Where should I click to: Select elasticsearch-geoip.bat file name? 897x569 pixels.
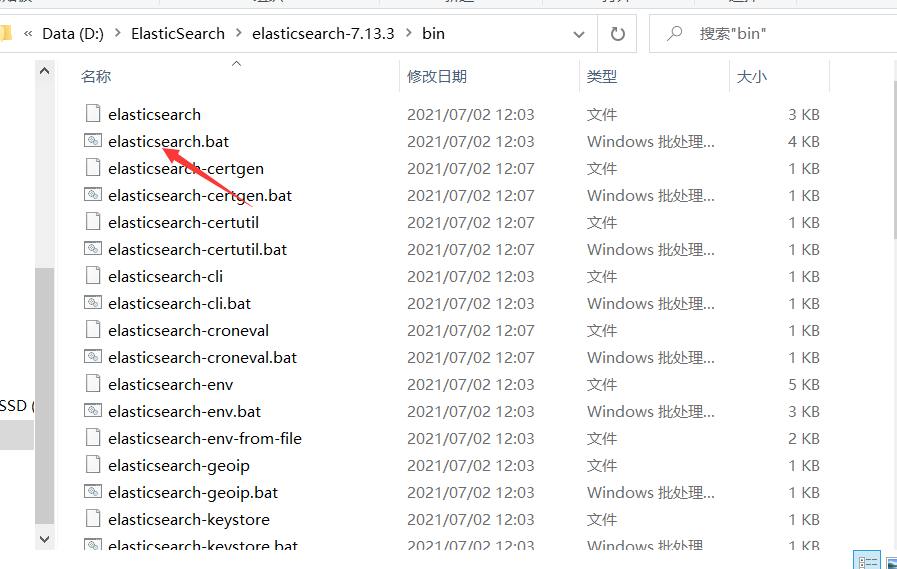(x=193, y=492)
